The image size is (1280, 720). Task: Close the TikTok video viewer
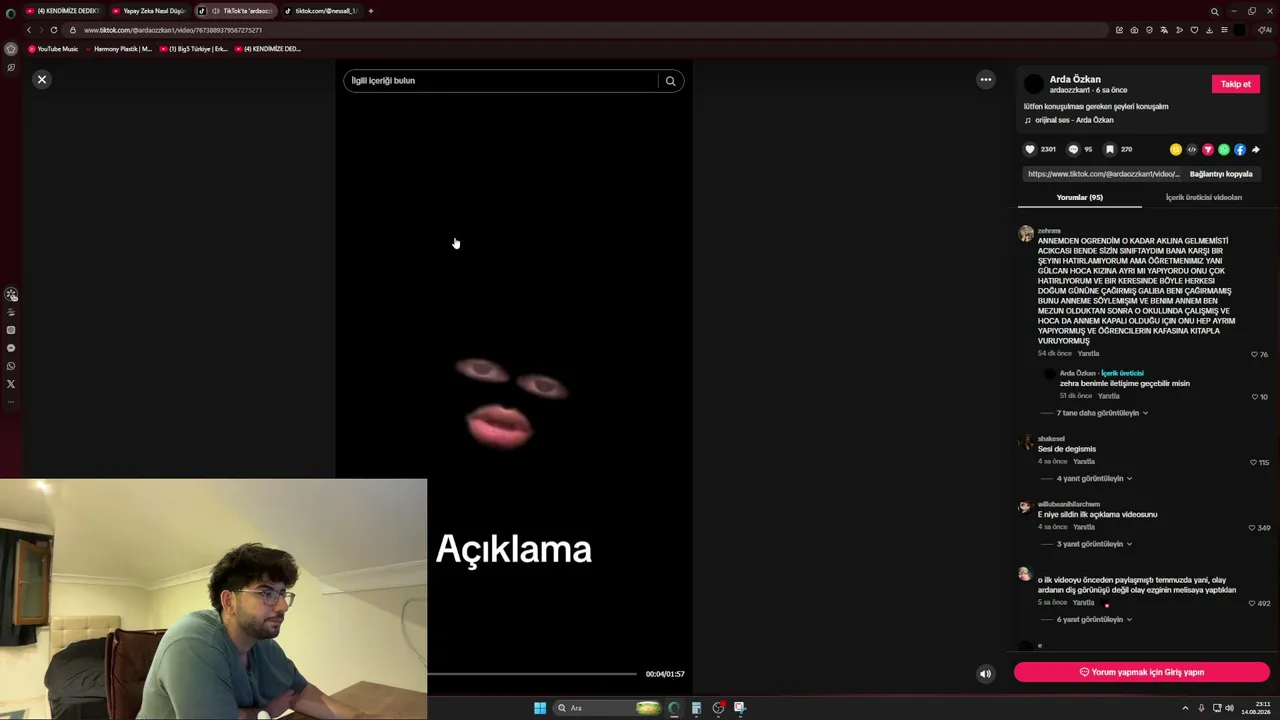click(x=42, y=79)
